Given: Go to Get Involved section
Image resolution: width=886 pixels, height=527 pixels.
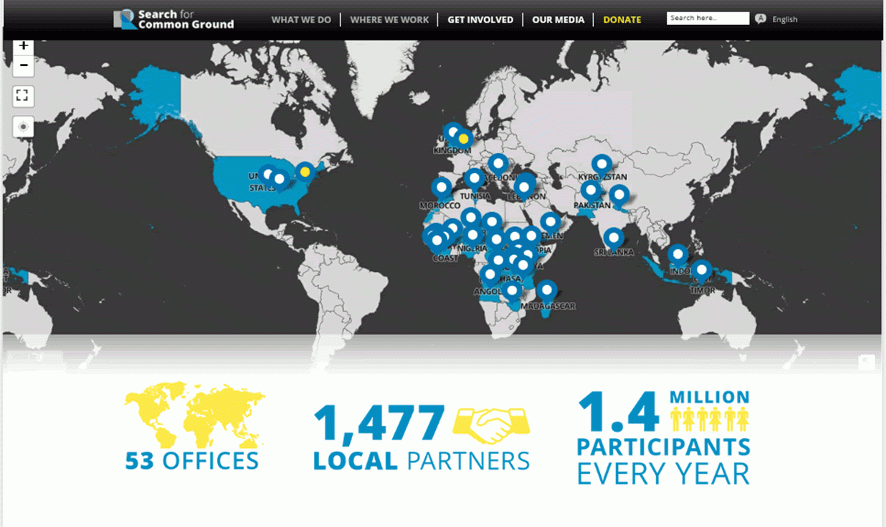Looking at the screenshot, I should (480, 20).
